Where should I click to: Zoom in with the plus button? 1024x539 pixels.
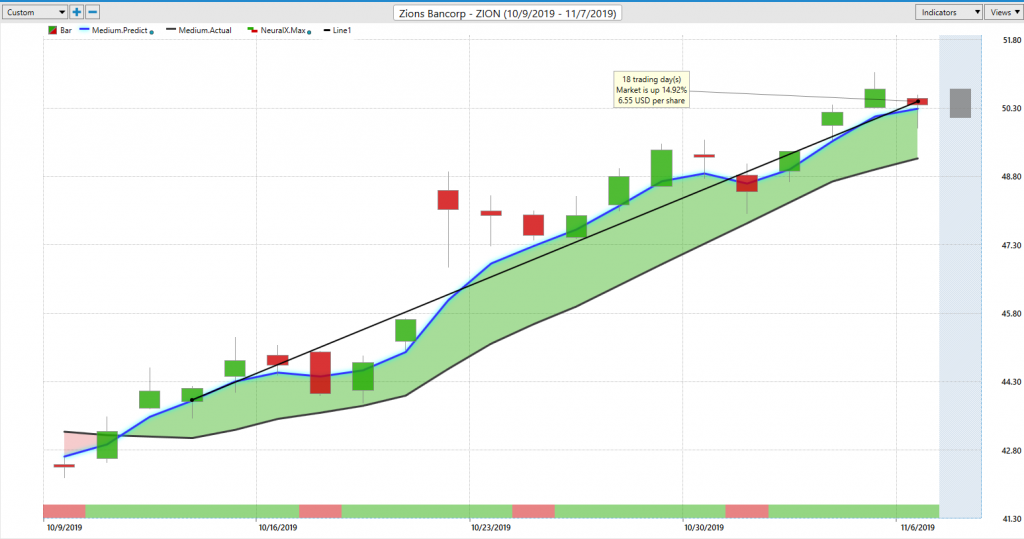point(76,12)
